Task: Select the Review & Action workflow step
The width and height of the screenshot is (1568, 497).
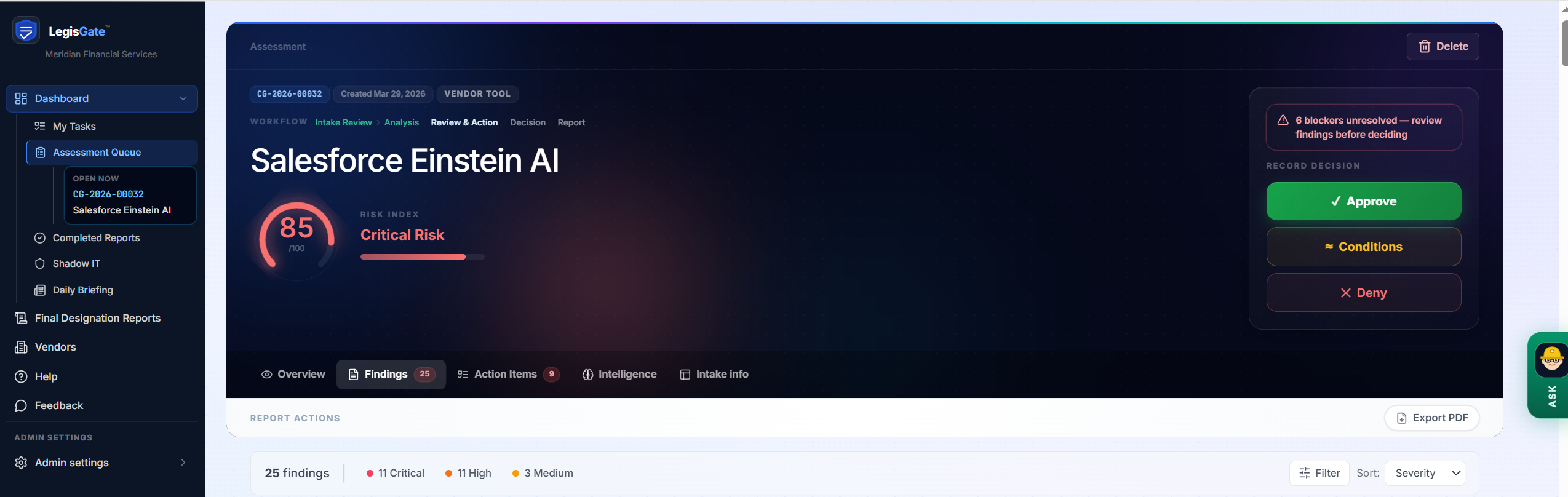Action: point(464,122)
